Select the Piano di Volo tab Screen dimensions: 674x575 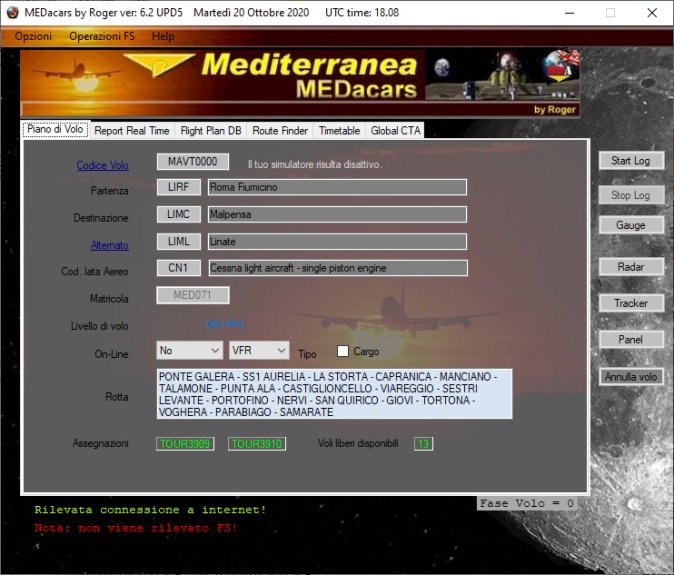point(55,129)
